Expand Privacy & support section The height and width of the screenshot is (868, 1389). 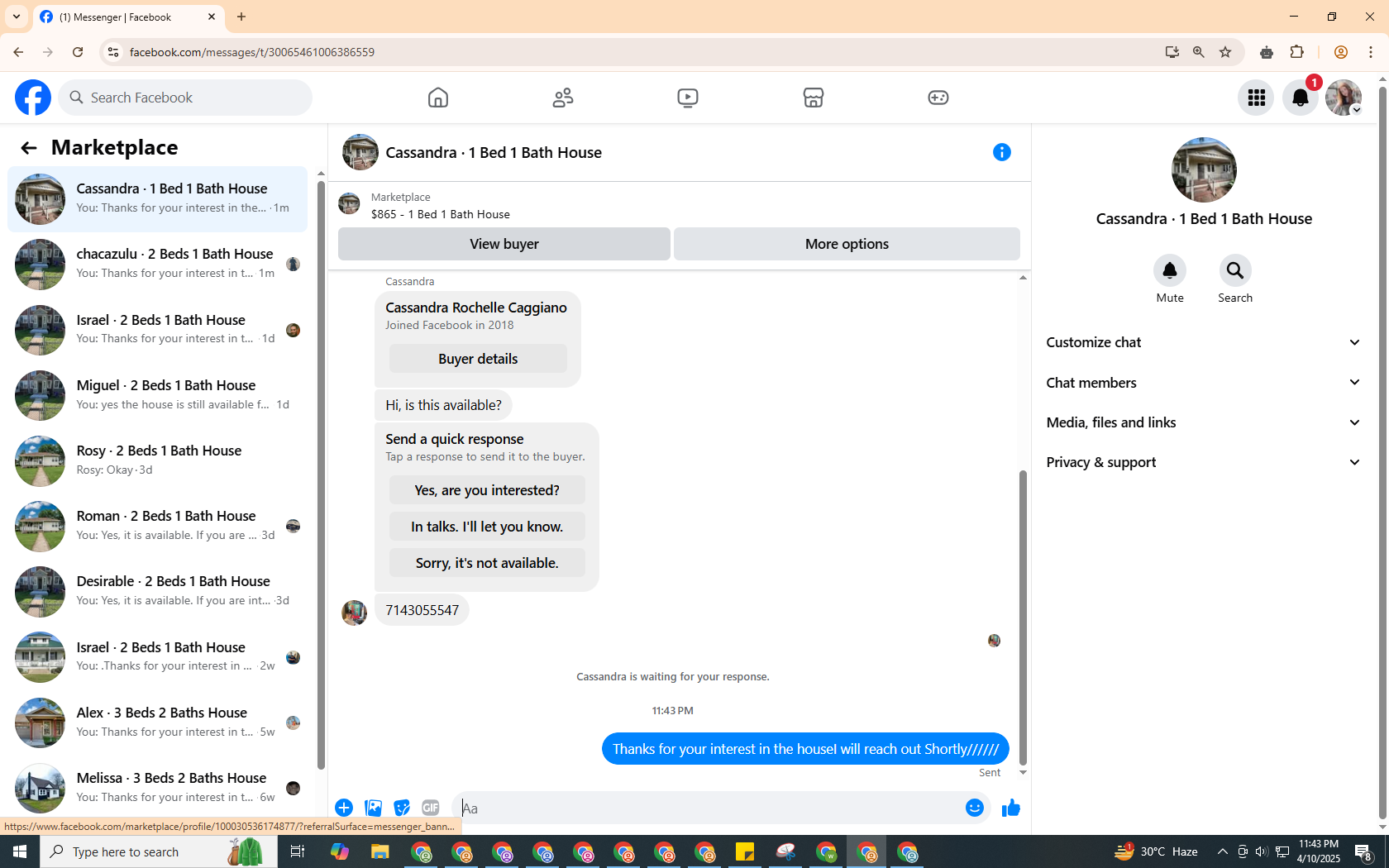(x=1204, y=462)
